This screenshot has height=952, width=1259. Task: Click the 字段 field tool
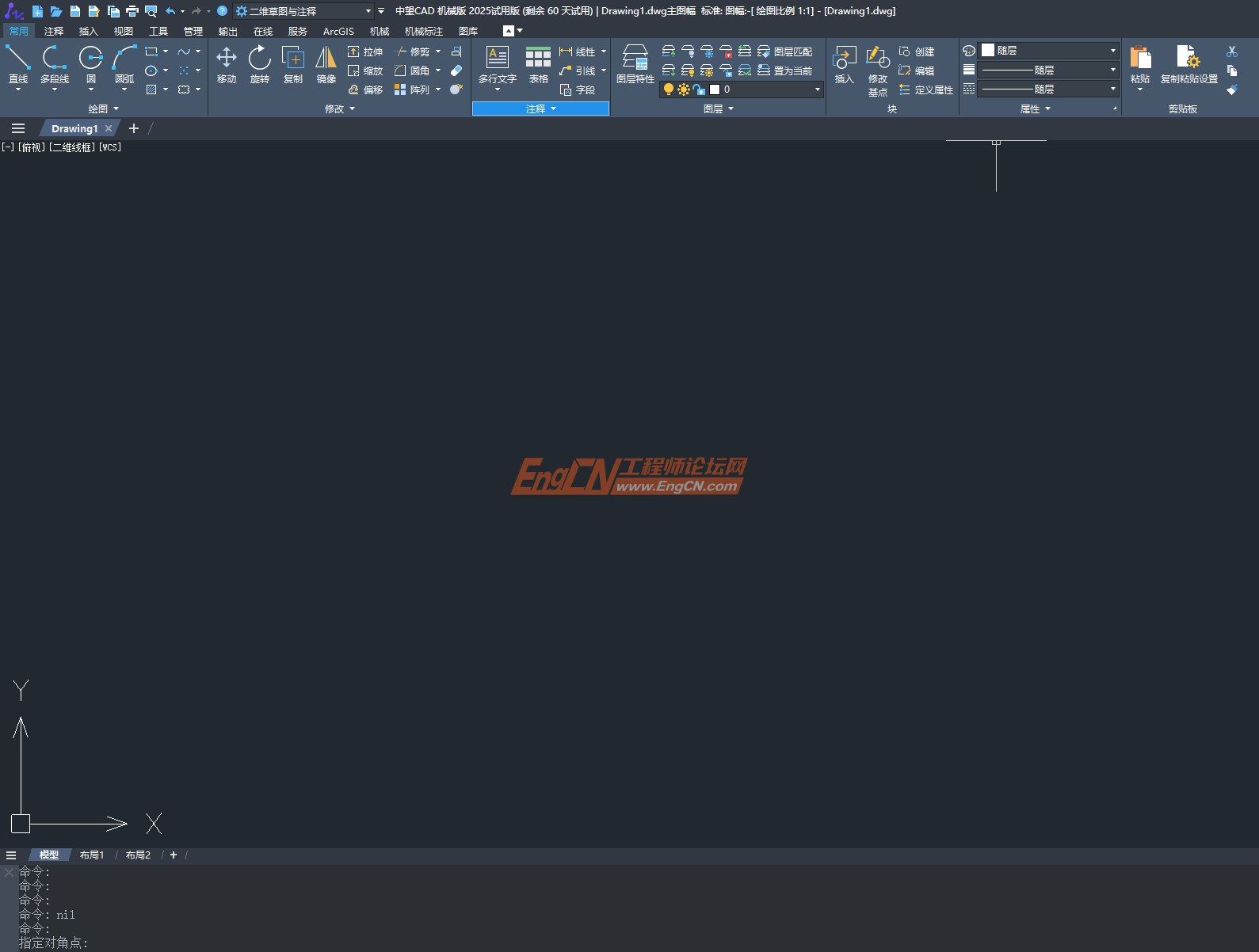pyautogui.click(x=578, y=89)
